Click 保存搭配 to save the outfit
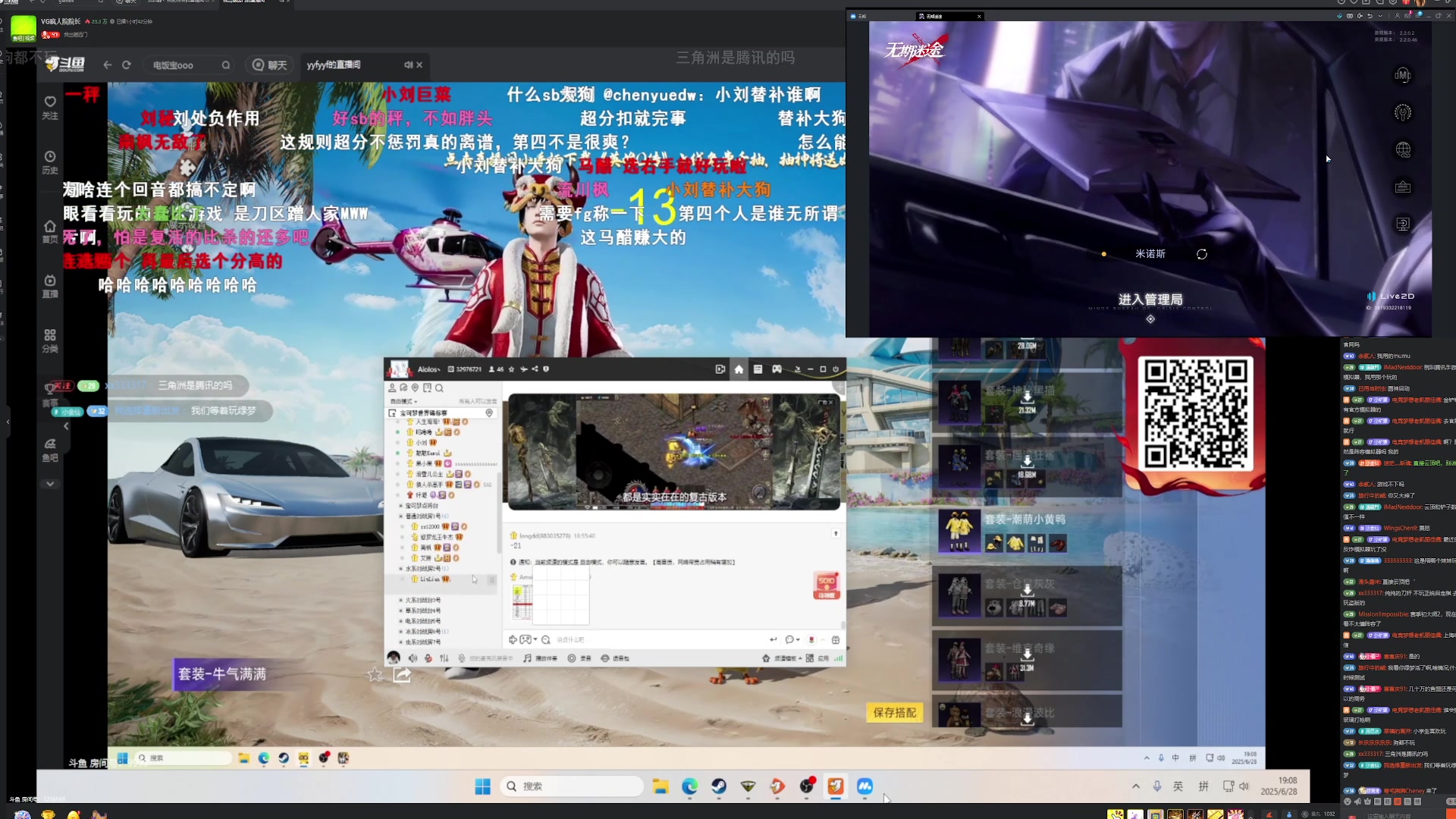Viewport: 1456px width, 819px height. pyautogui.click(x=895, y=713)
